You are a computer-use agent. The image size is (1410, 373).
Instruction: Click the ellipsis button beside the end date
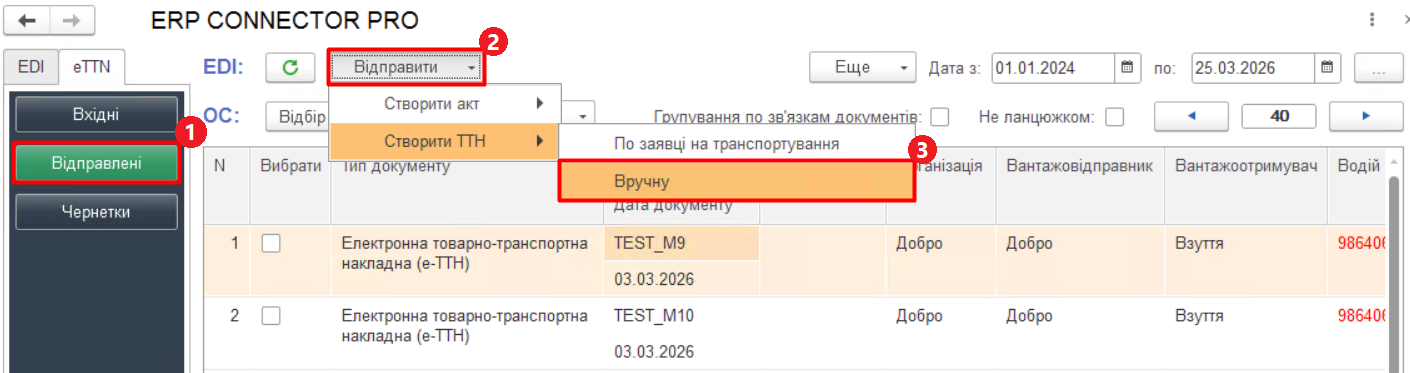point(1378,68)
